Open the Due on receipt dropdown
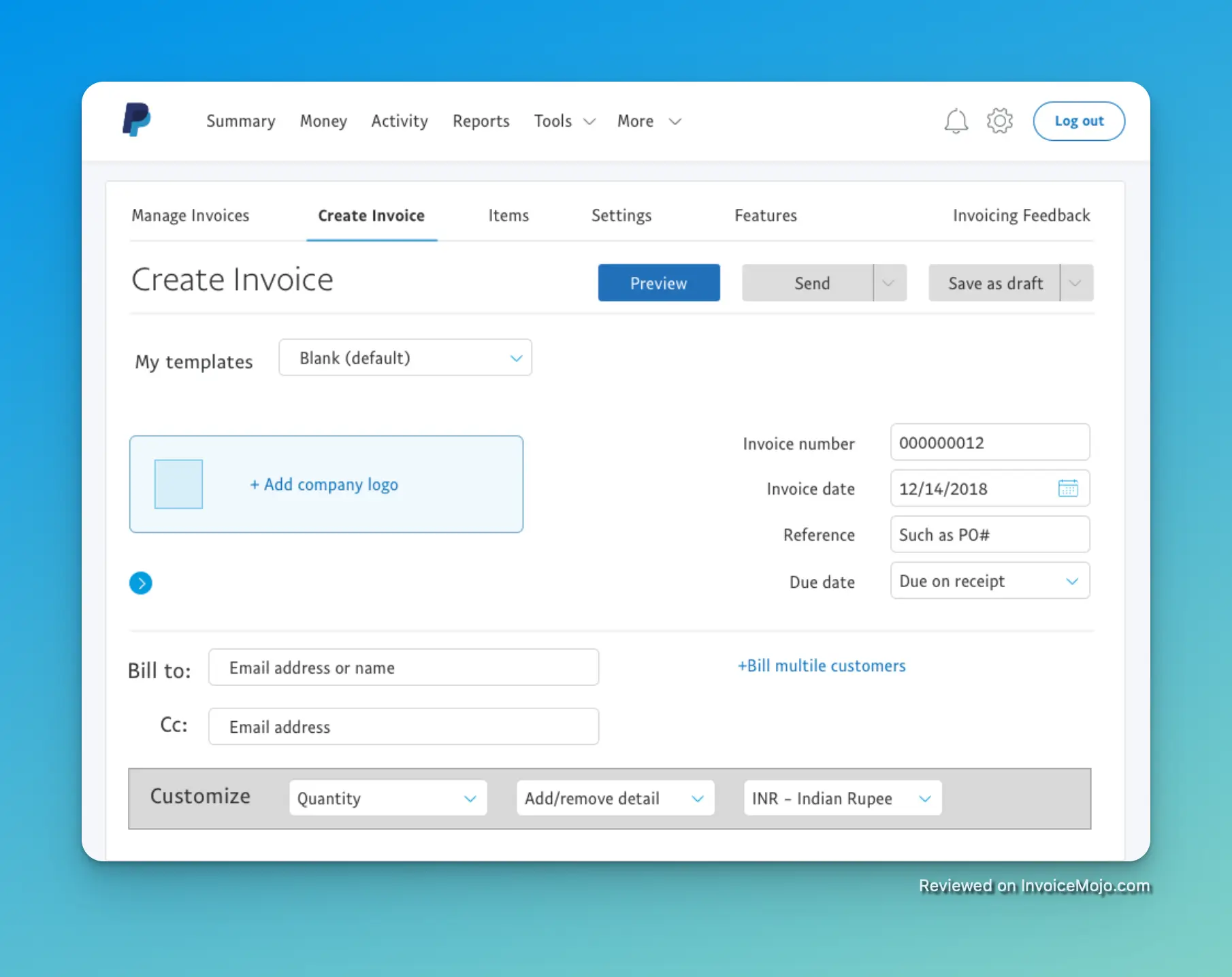The width and height of the screenshot is (1232, 977). (x=989, y=580)
